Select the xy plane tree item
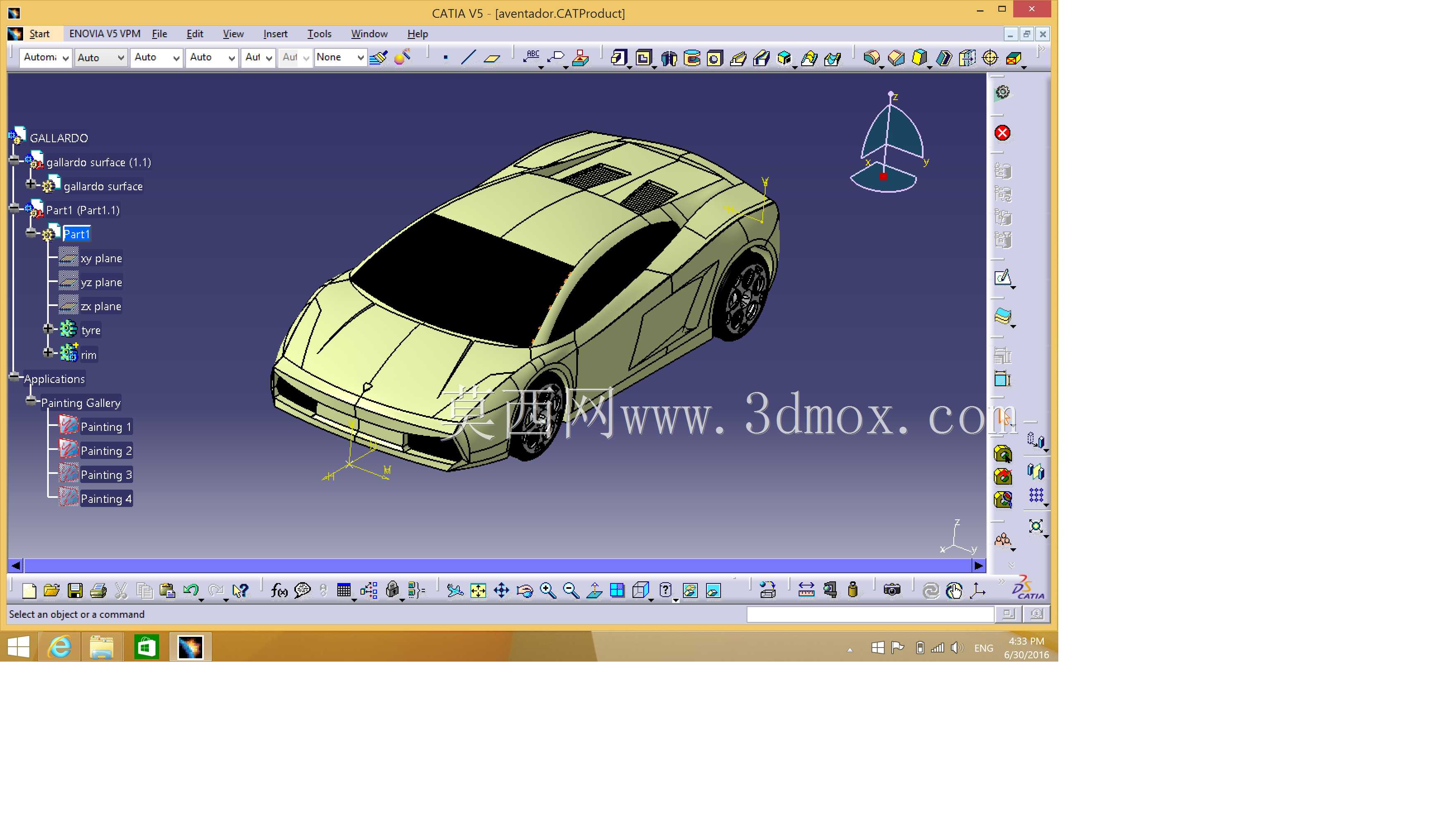 point(101,258)
